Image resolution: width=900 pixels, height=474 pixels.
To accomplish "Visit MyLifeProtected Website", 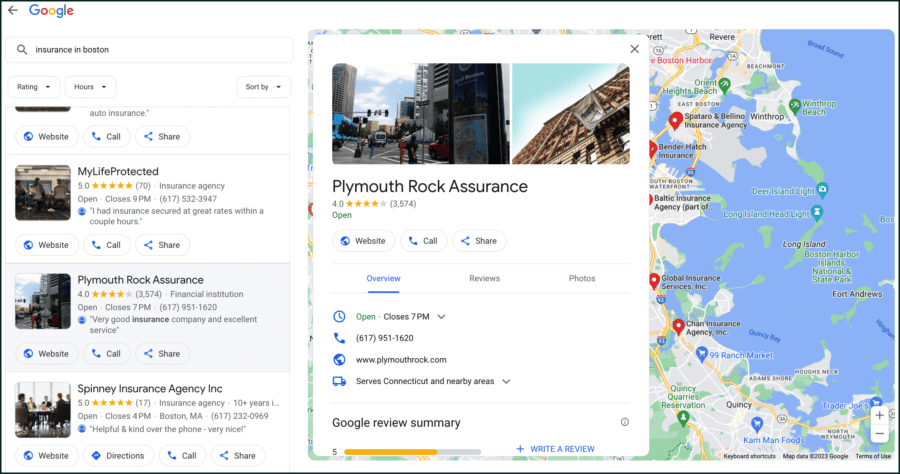I will coord(46,245).
